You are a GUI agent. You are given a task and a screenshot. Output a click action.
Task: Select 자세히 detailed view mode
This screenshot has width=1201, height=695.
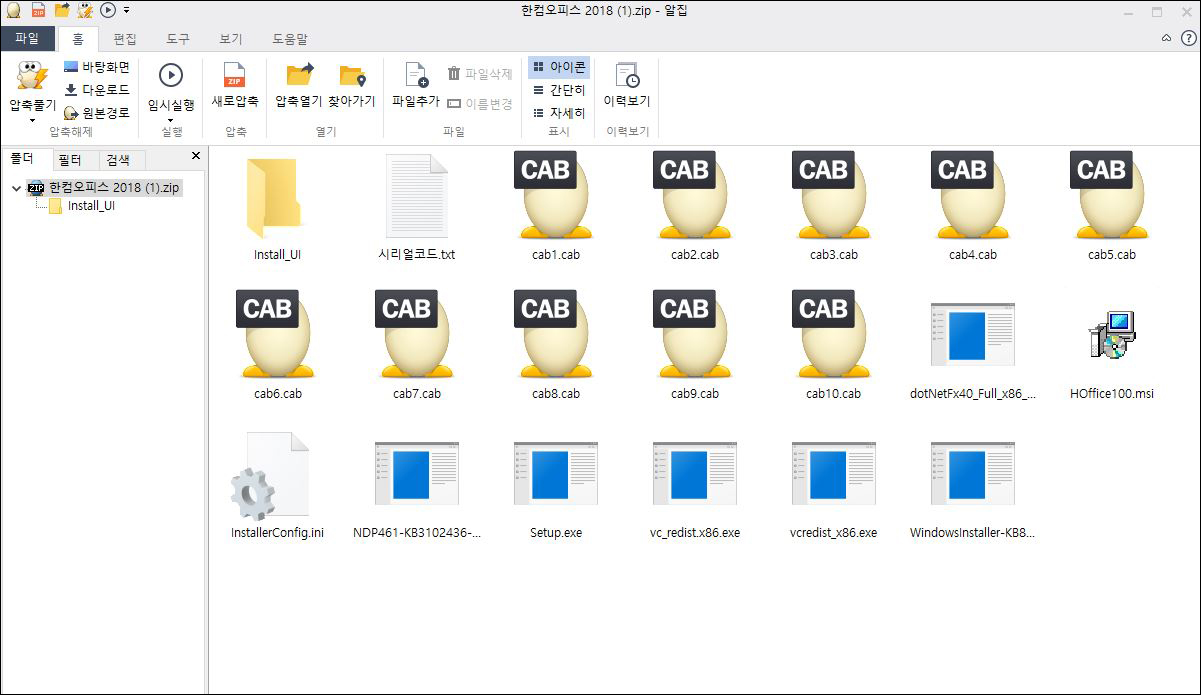tap(559, 113)
